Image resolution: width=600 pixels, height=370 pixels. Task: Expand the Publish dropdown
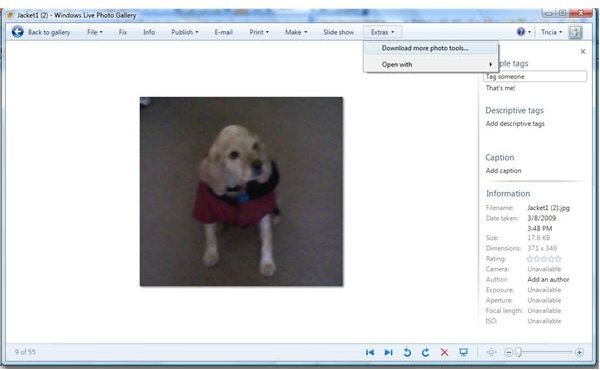click(185, 32)
